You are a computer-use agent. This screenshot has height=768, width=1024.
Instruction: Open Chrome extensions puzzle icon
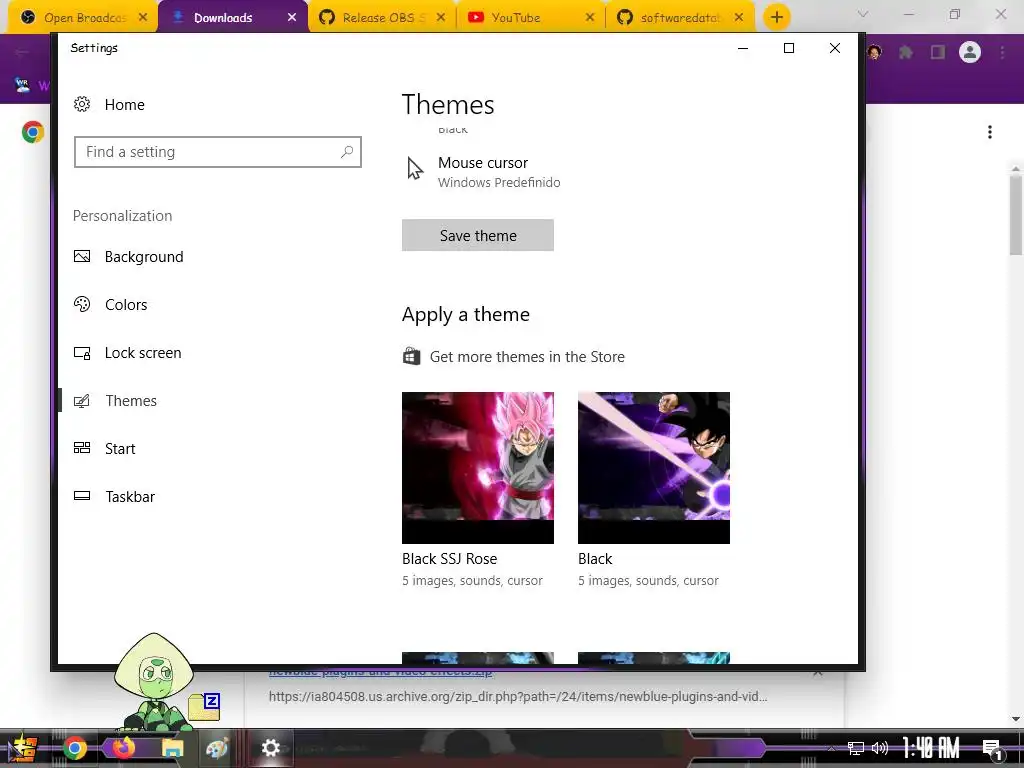(906, 52)
